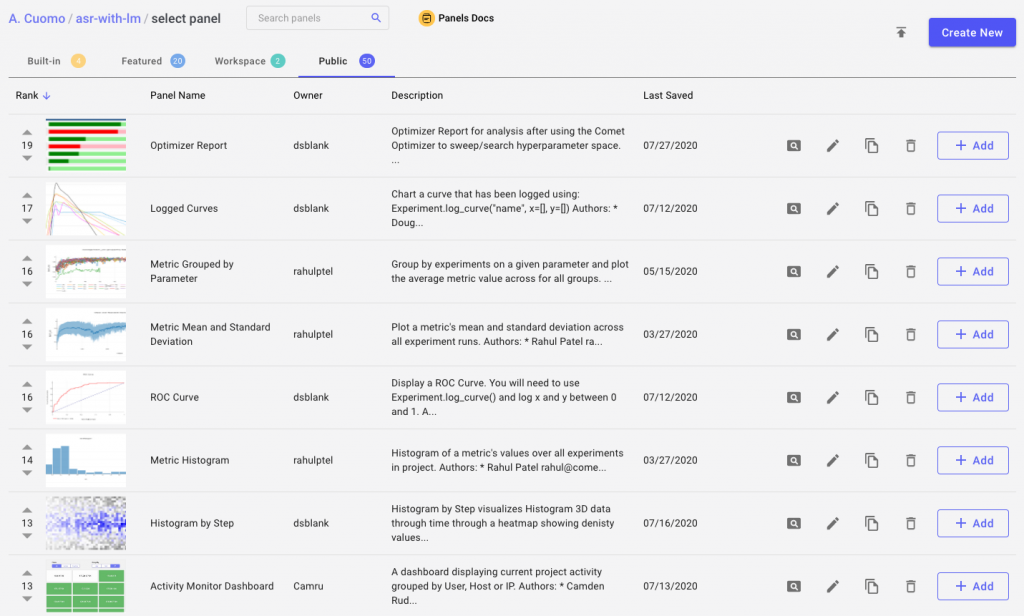1024x616 pixels.
Task: Add the Optimizer Report panel
Action: [972, 146]
